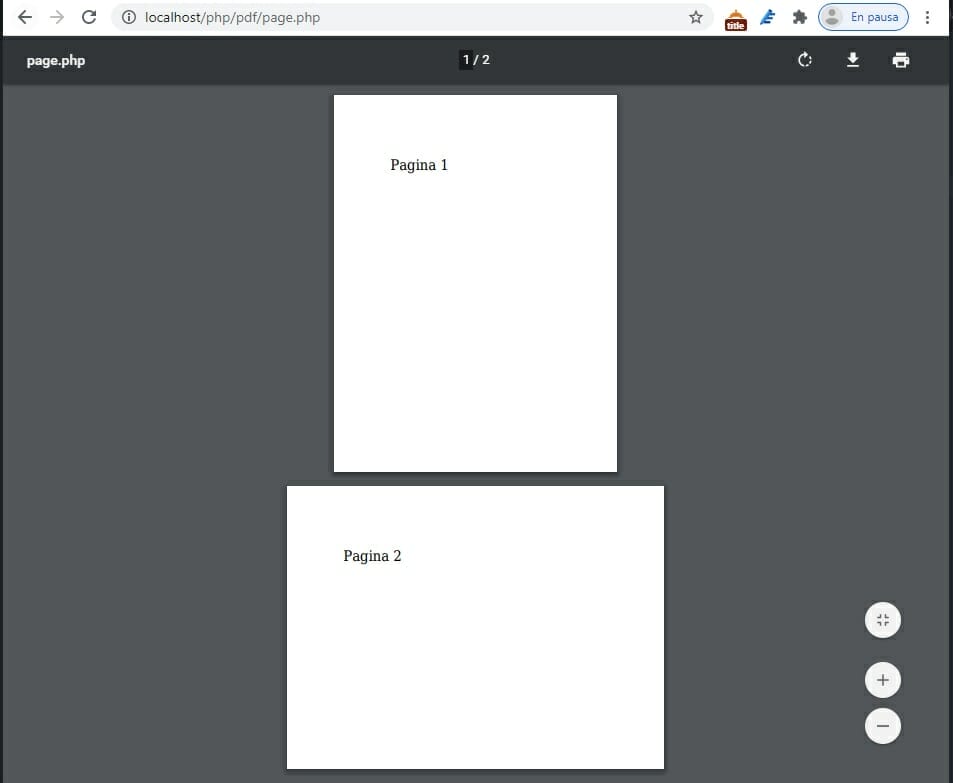Open the Chrome three-dot menu

(x=928, y=17)
